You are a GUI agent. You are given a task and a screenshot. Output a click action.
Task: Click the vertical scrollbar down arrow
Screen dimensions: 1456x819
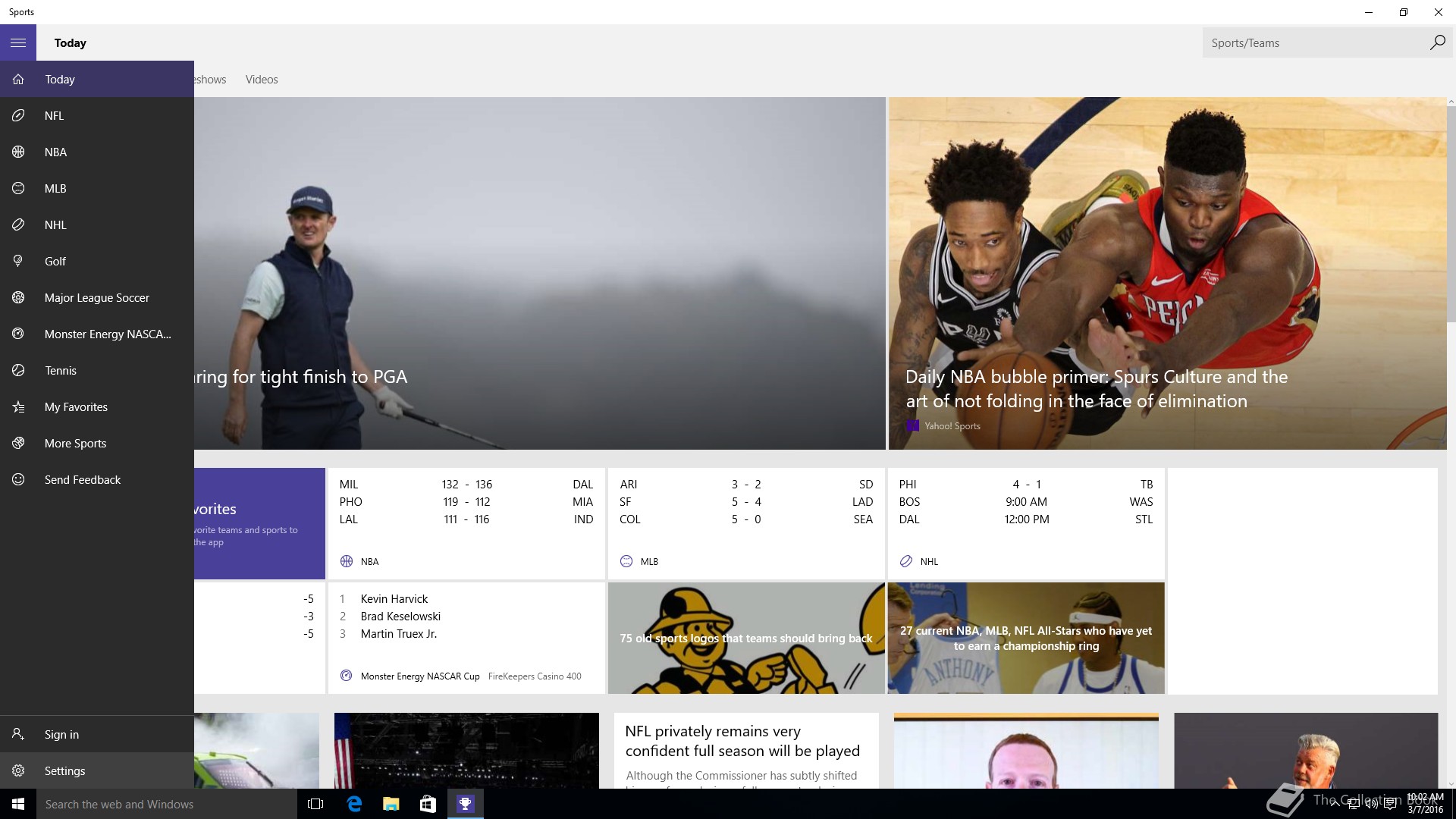pyautogui.click(x=1451, y=783)
